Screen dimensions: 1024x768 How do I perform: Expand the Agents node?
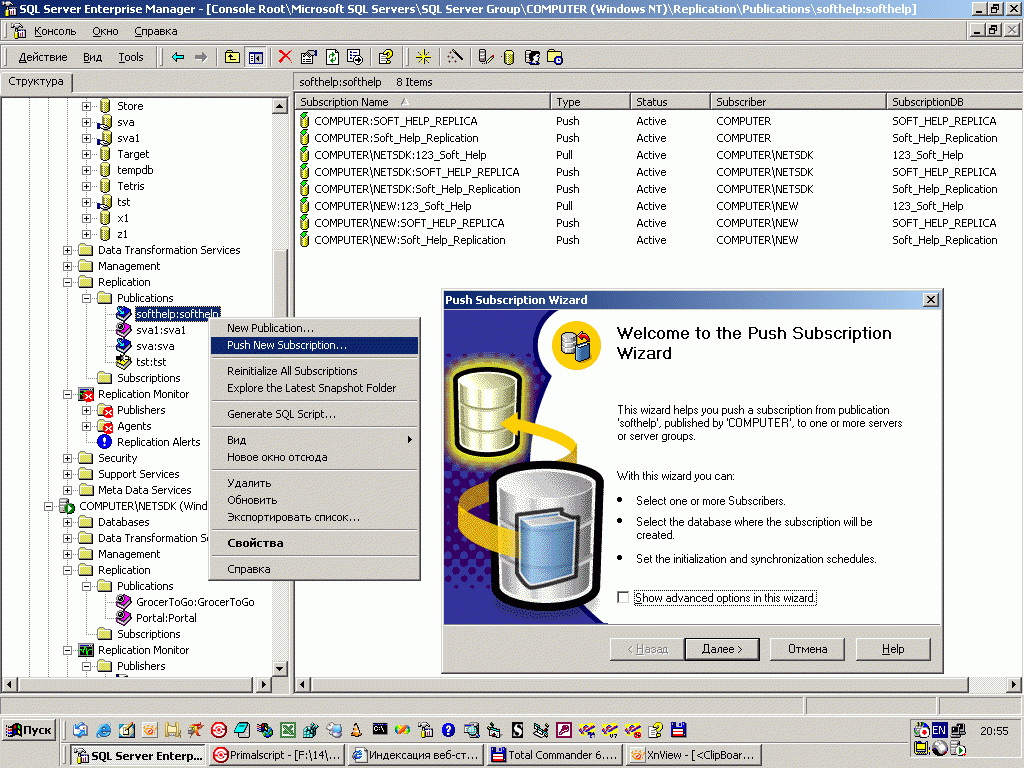click(86, 426)
